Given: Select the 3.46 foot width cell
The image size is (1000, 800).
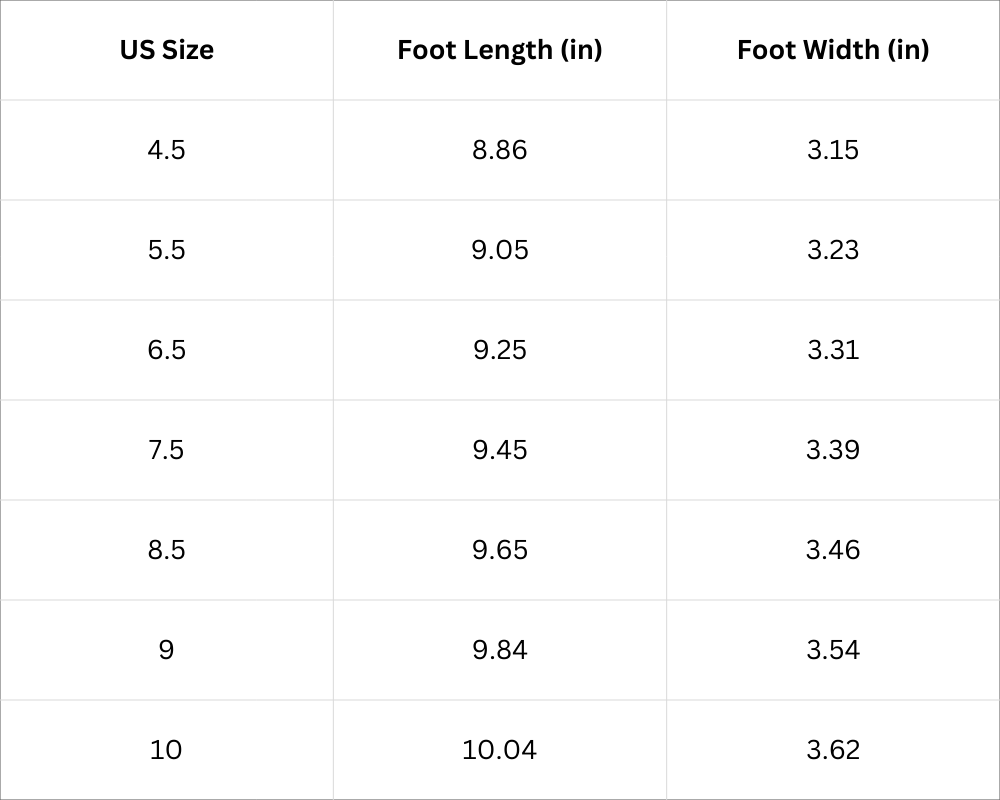Looking at the screenshot, I should point(833,550).
